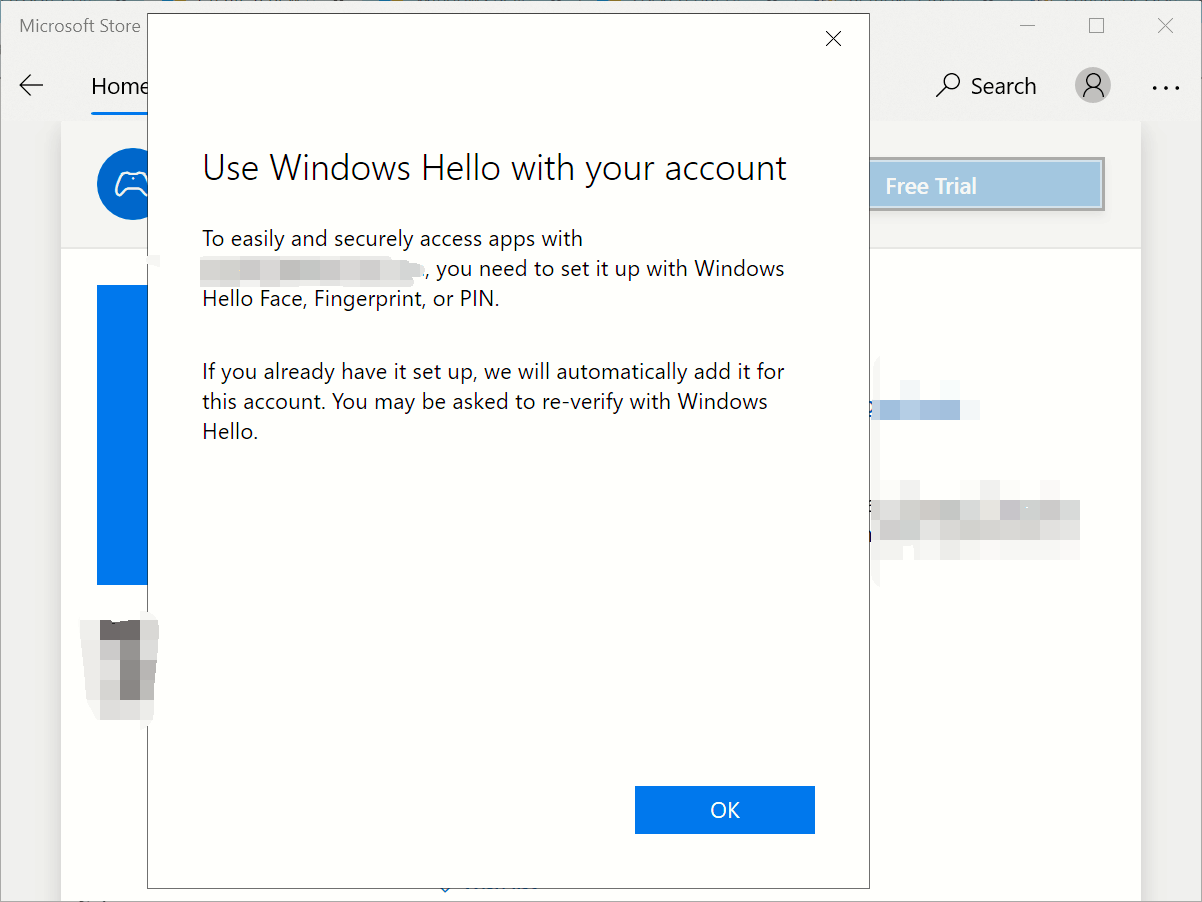
Task: Click the dialog heading 'Use Windows Hello with your account'
Action: 495,168
